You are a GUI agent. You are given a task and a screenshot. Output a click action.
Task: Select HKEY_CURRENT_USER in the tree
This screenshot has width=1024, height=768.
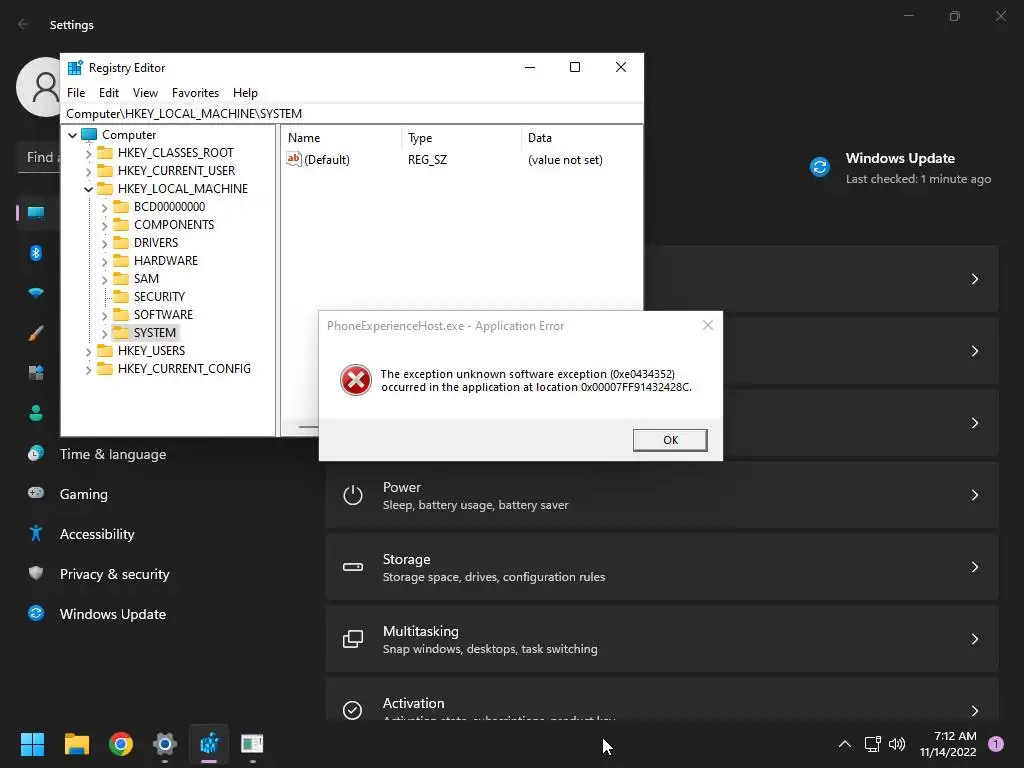click(x=176, y=170)
